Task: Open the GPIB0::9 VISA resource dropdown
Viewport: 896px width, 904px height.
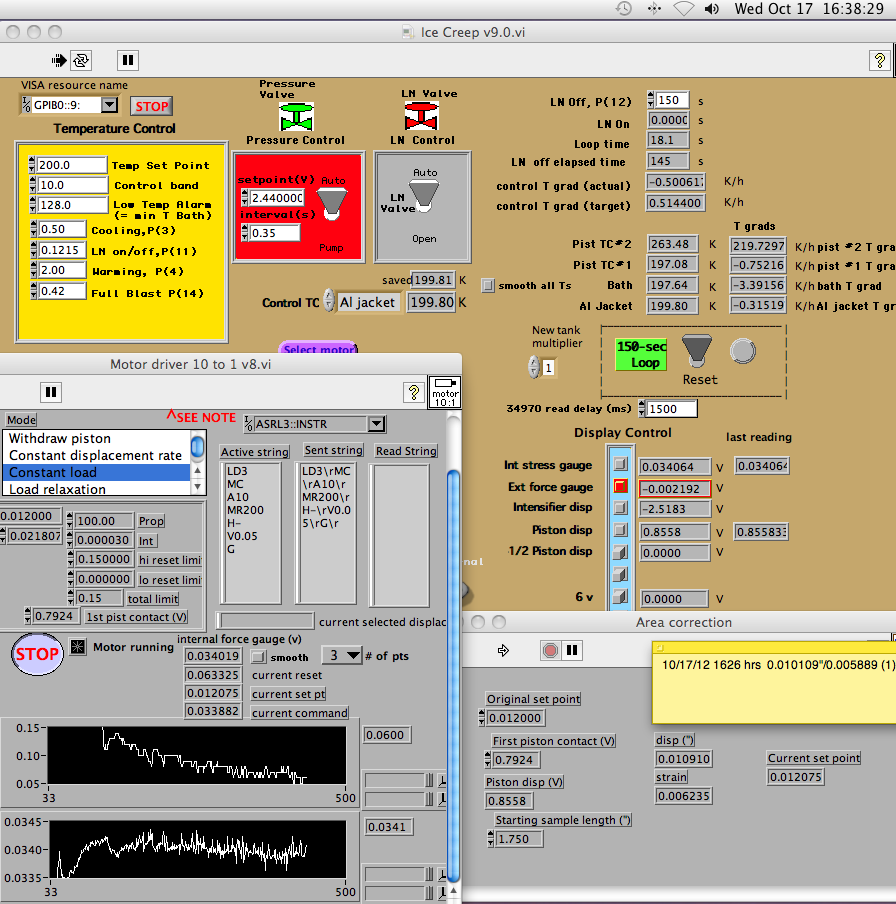Action: tap(109, 105)
